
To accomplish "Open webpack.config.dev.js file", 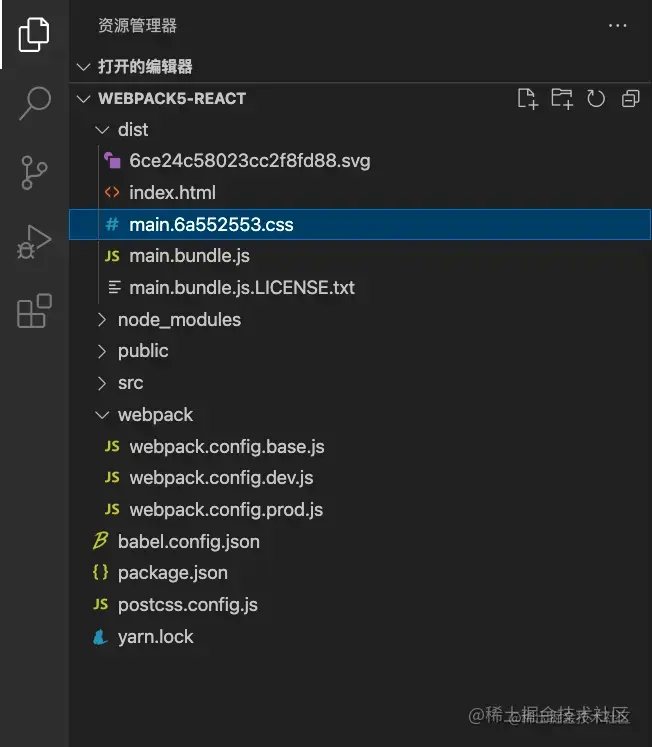I will point(221,477).
